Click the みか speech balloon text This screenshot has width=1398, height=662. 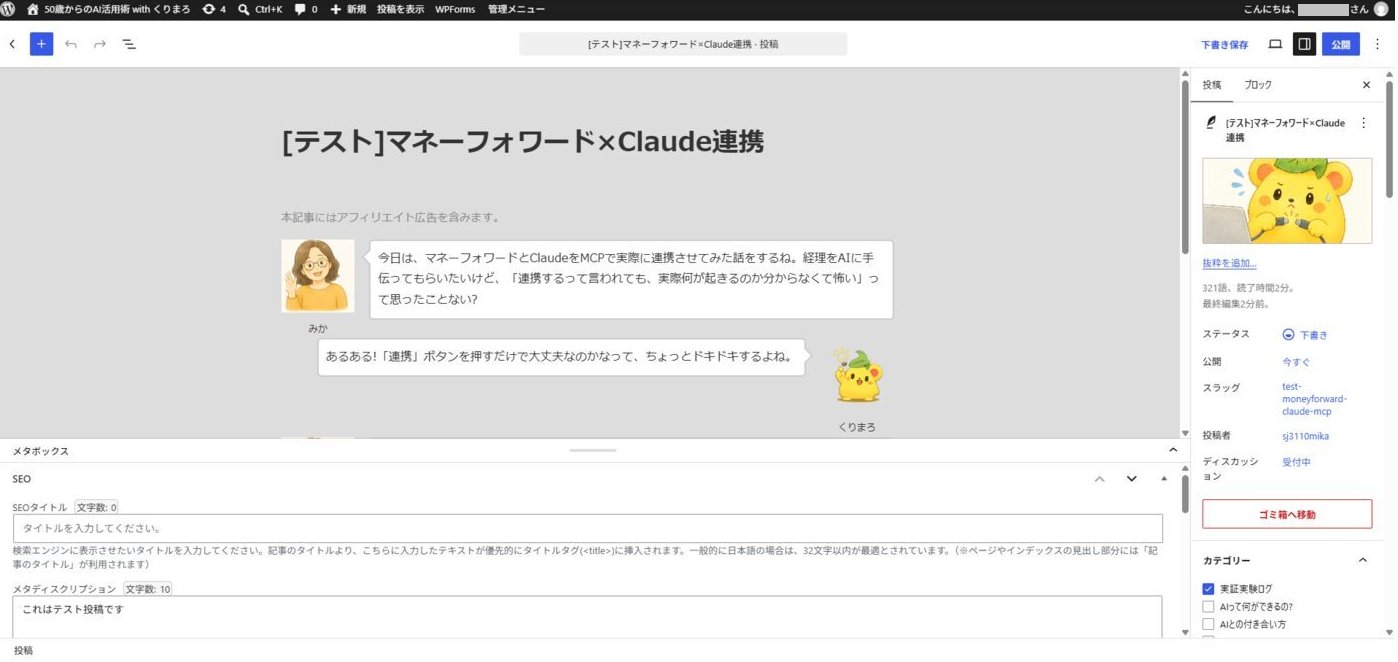click(631, 278)
